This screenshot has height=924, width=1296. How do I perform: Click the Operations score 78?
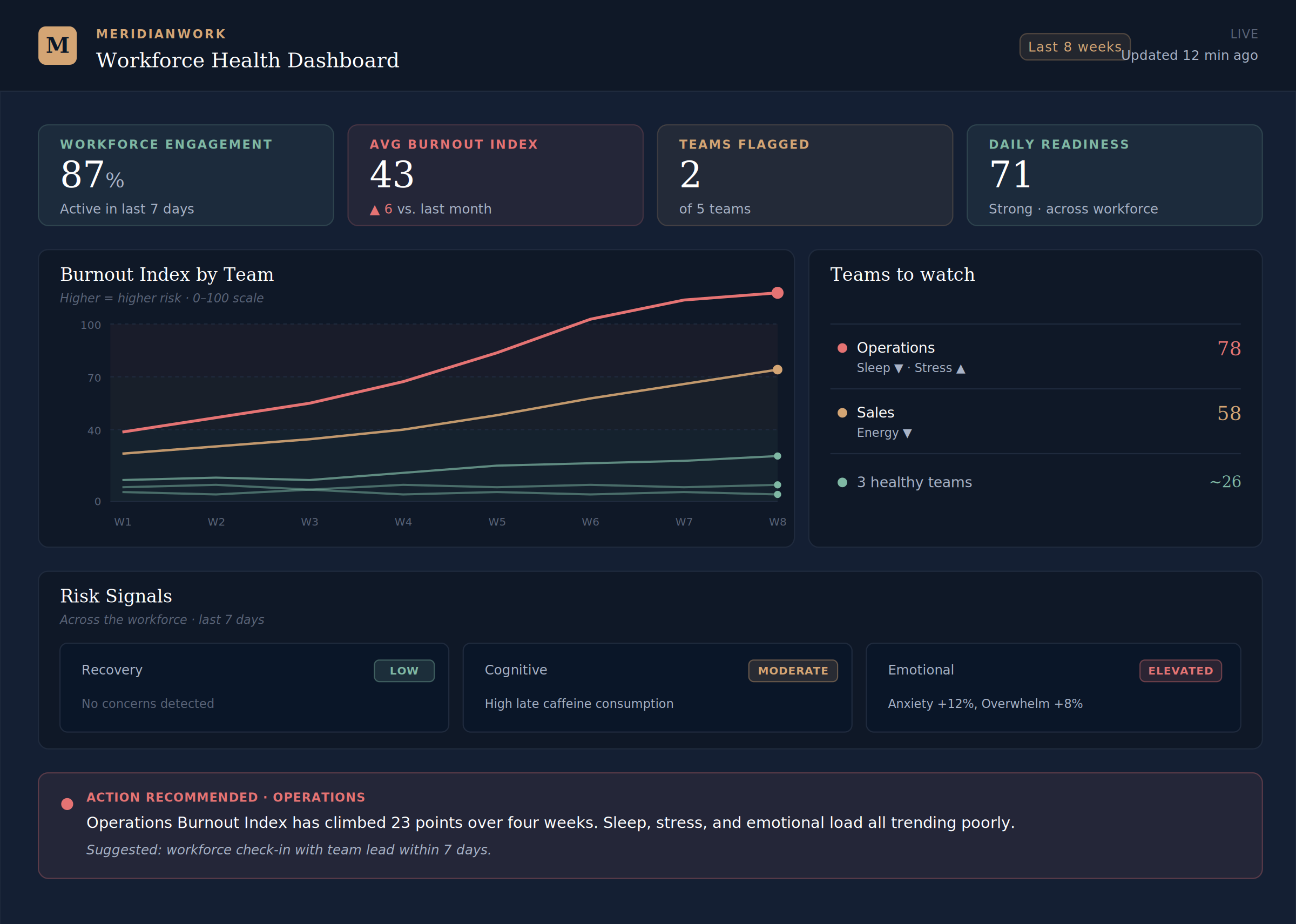pyautogui.click(x=1229, y=348)
